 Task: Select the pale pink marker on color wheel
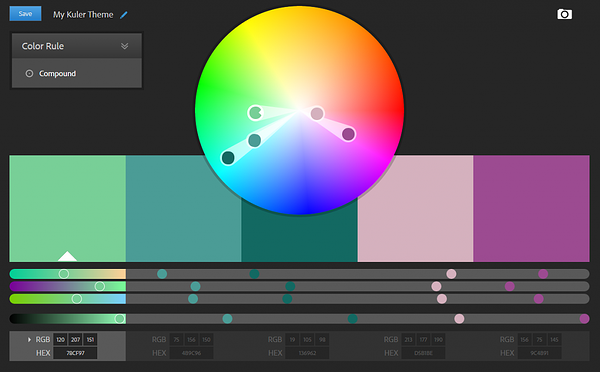tap(317, 114)
